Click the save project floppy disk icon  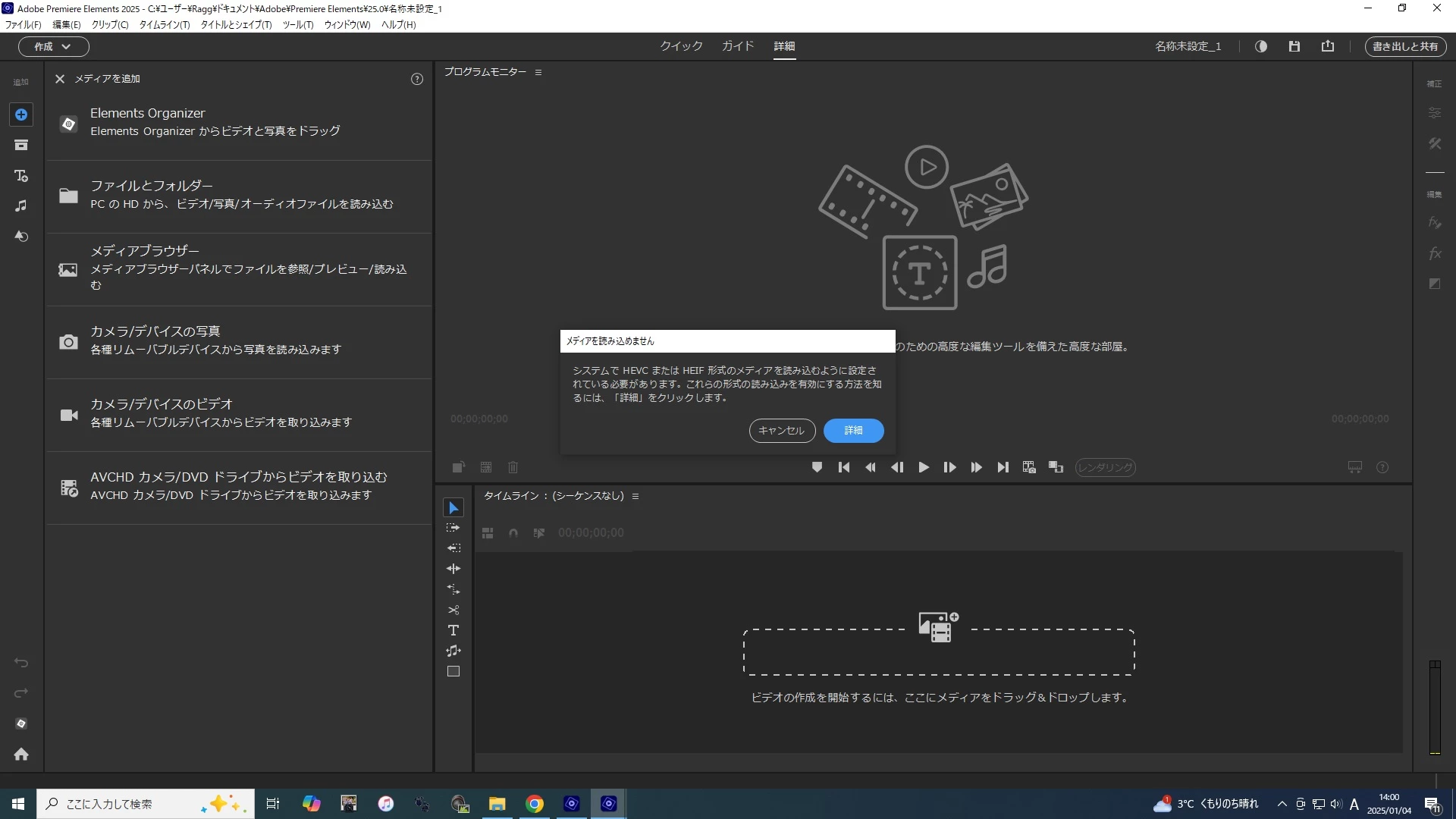pos(1294,46)
